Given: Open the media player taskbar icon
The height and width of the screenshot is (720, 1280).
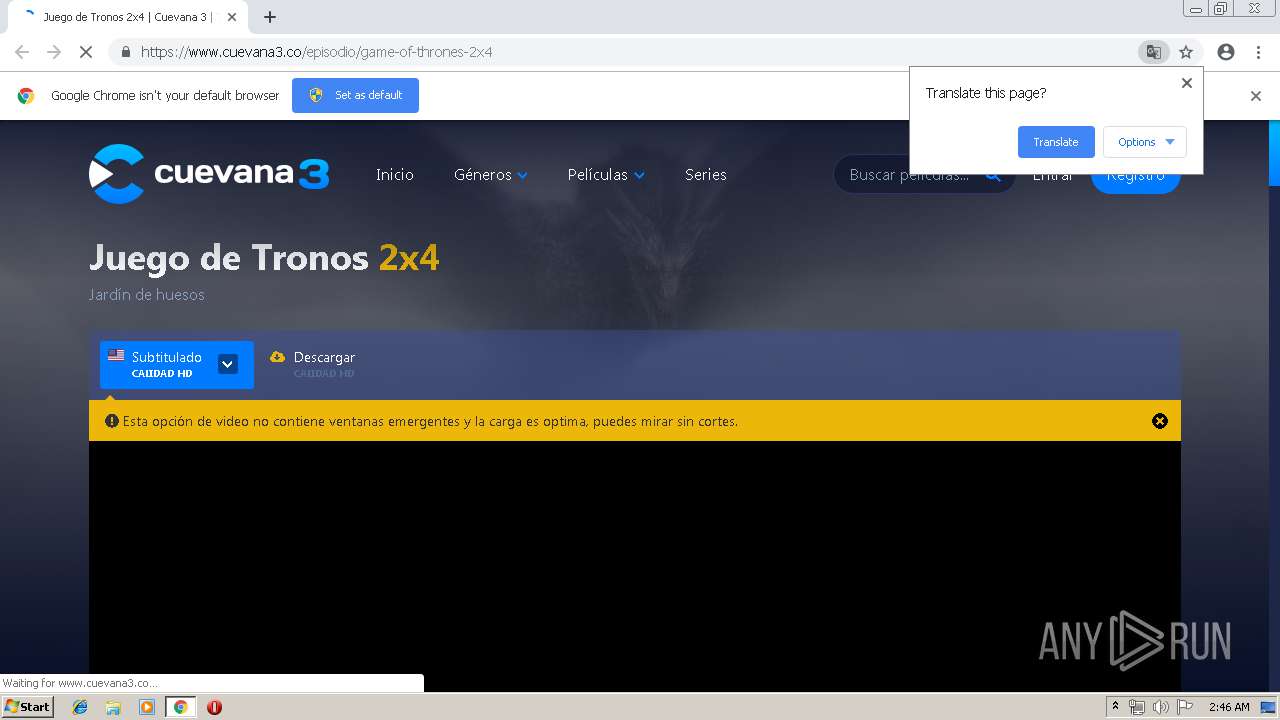Looking at the screenshot, I should pos(147,707).
